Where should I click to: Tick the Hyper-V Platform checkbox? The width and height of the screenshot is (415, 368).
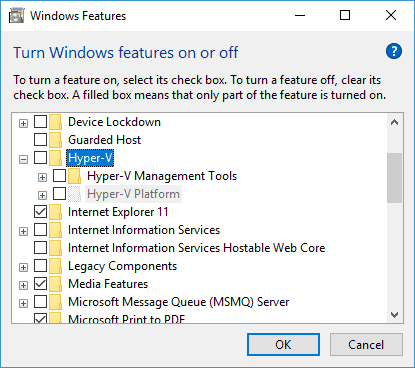[x=59, y=194]
